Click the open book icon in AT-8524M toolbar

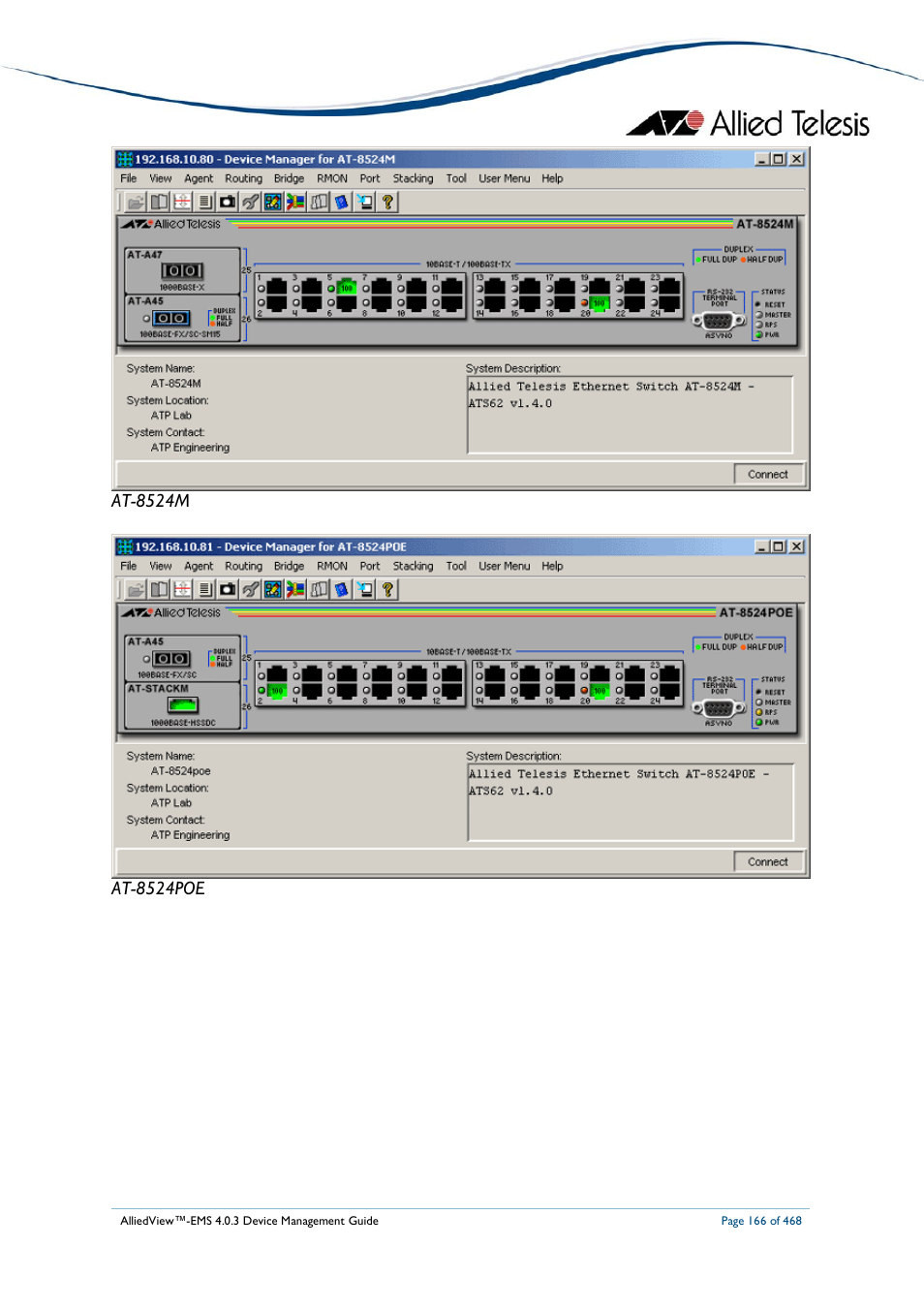159,202
